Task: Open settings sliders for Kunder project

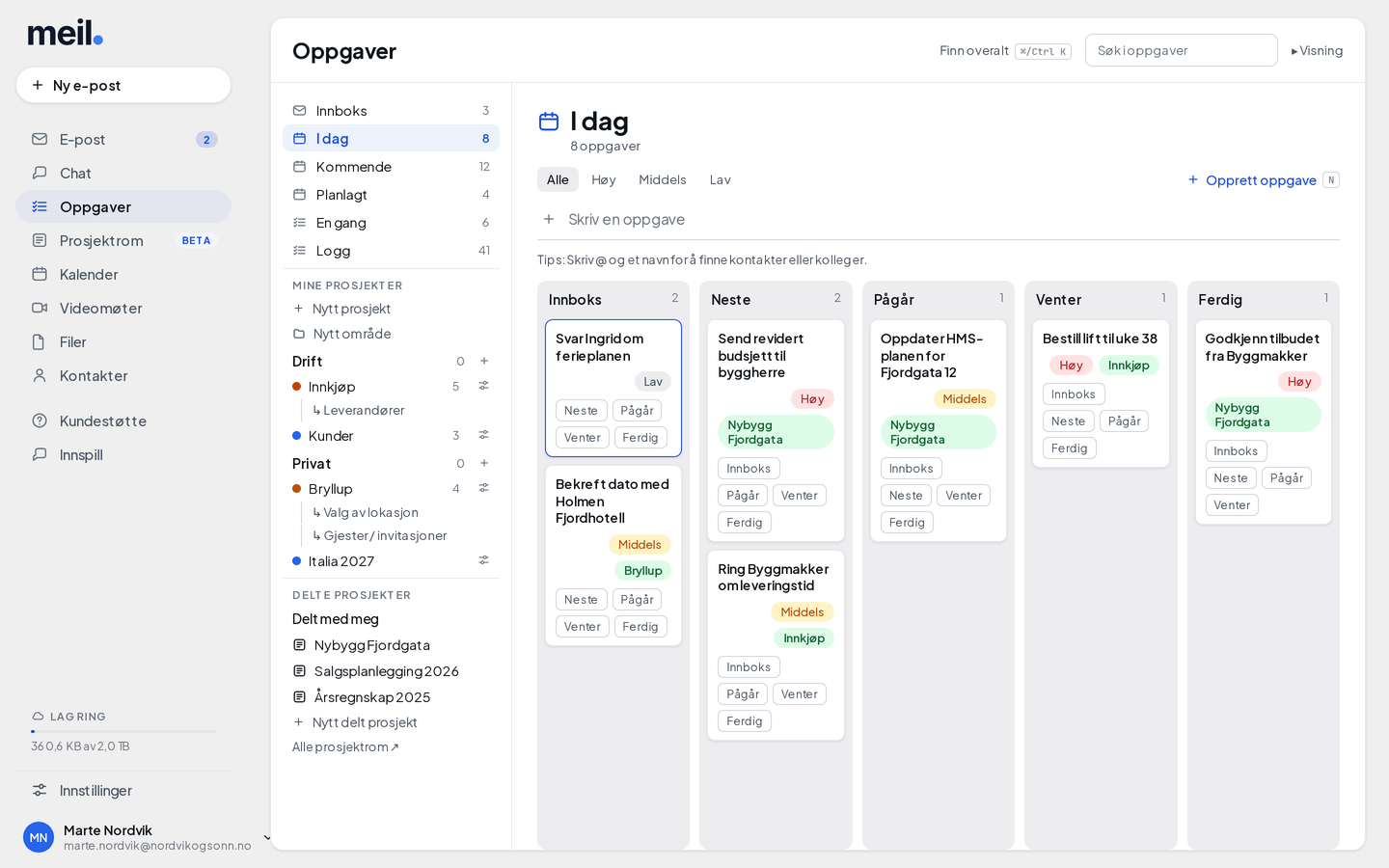Action: click(x=484, y=435)
